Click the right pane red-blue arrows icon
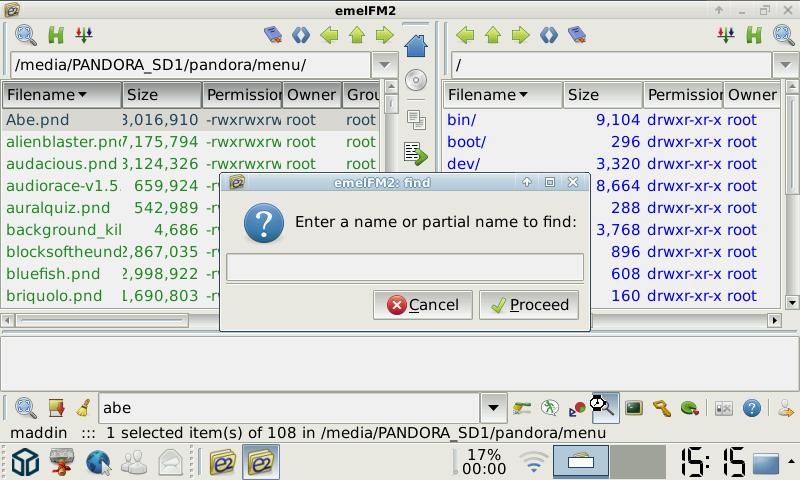The height and width of the screenshot is (480, 800). point(726,35)
